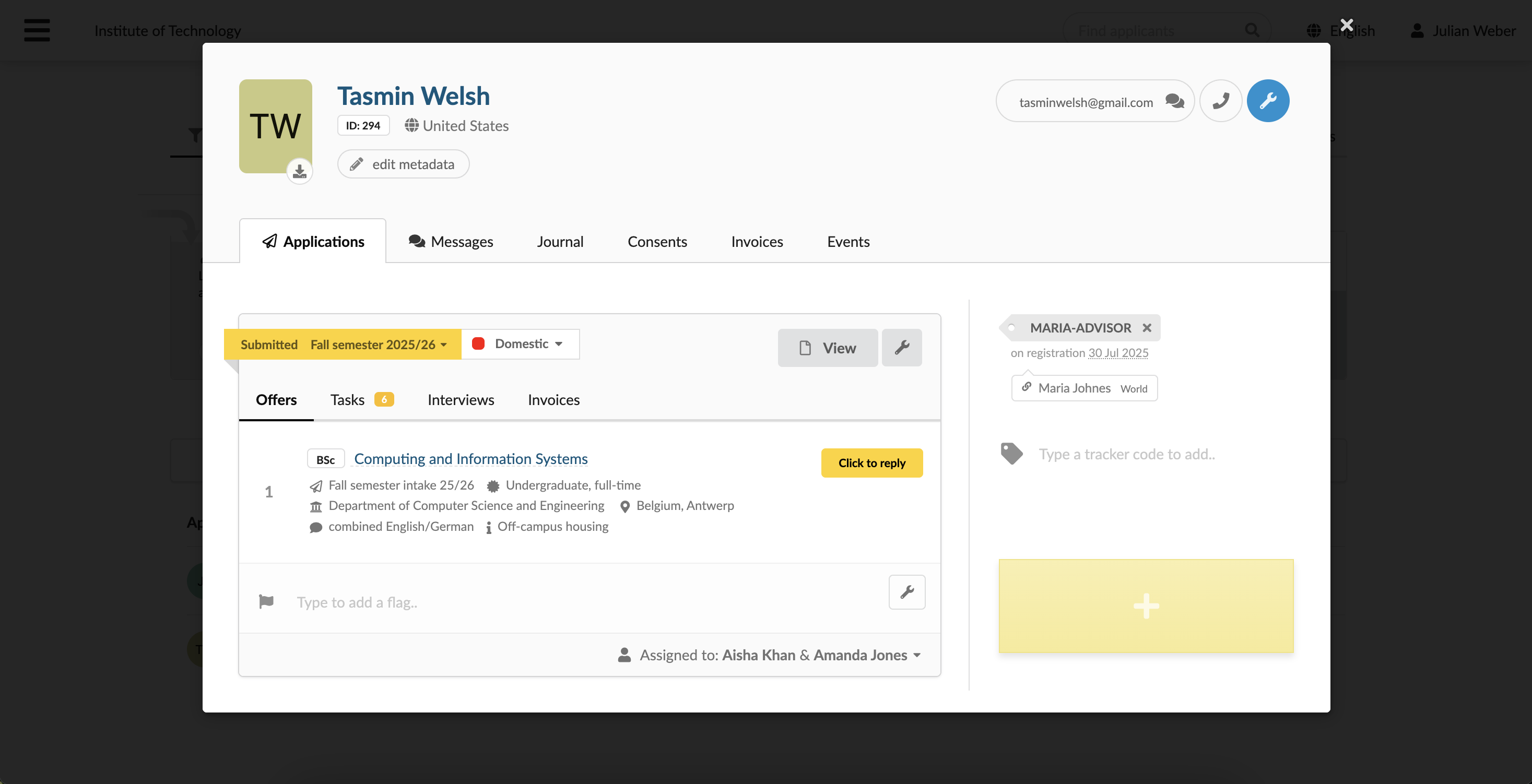1532x784 pixels.
Task: Open wrench tools beside View button
Action: tap(902, 348)
